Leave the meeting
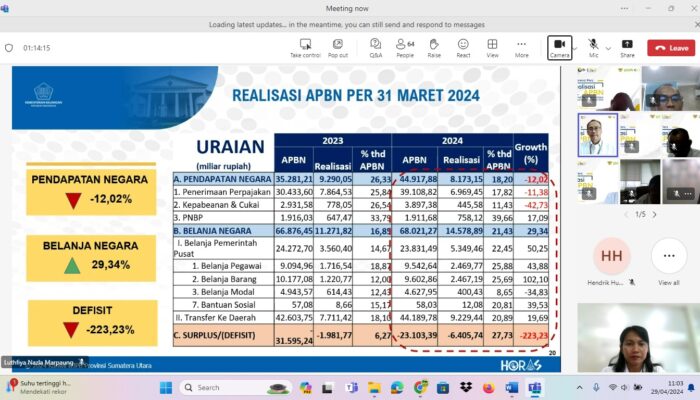700x400 pixels. pyautogui.click(x=671, y=48)
